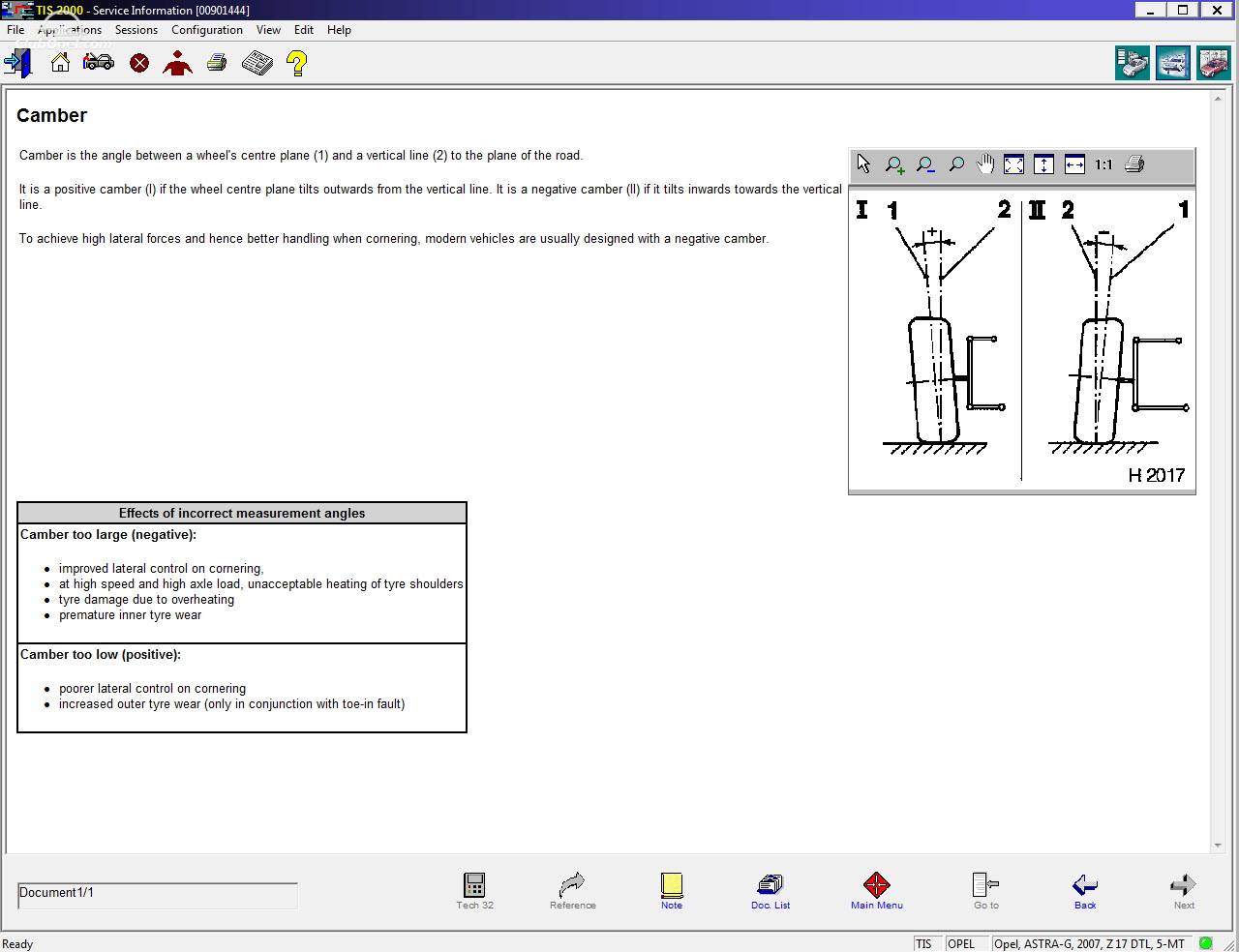
Task: Select the magnifier tool in image toolbar
Action: 956,164
